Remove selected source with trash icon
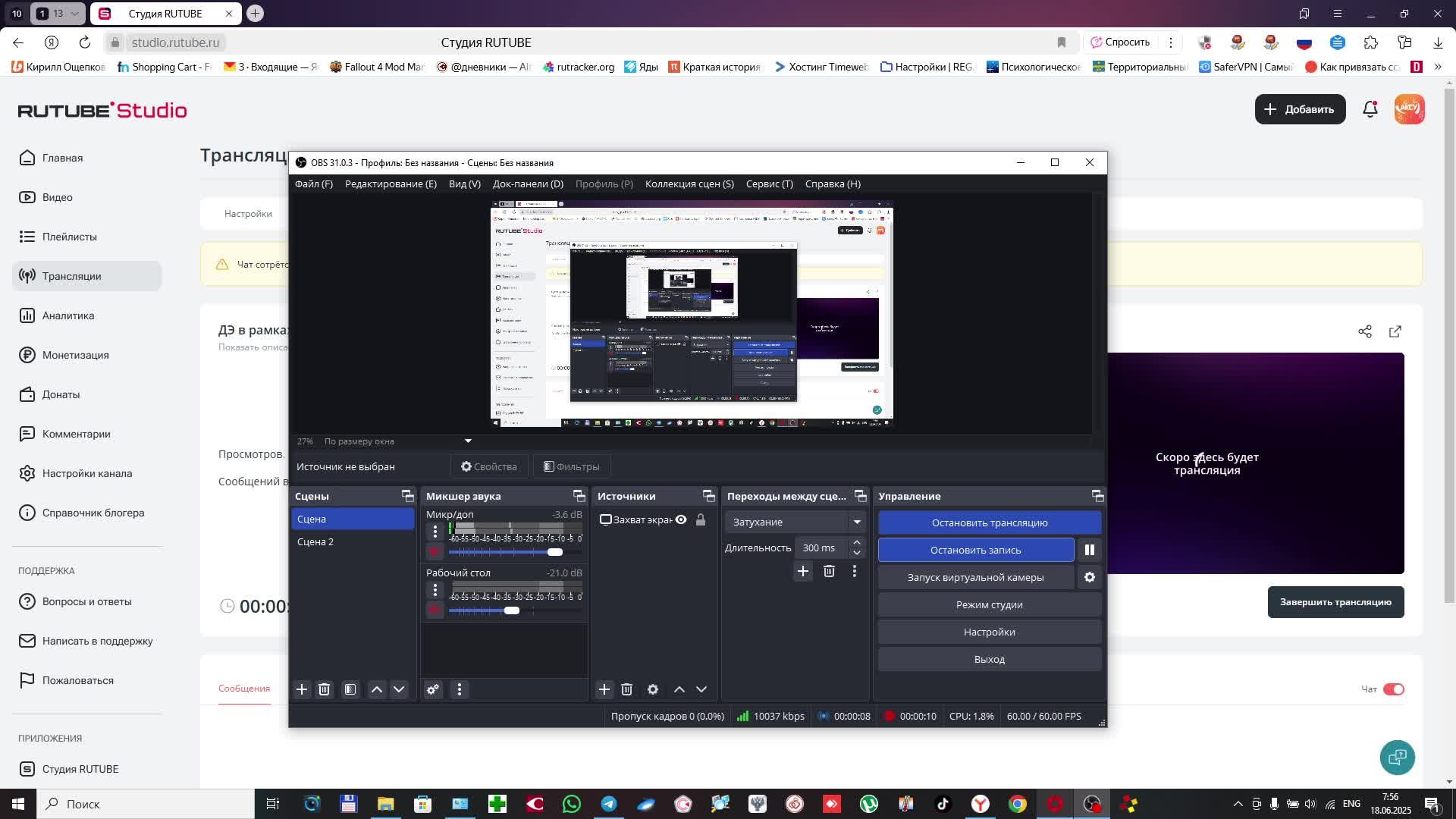1456x819 pixels. [626, 689]
